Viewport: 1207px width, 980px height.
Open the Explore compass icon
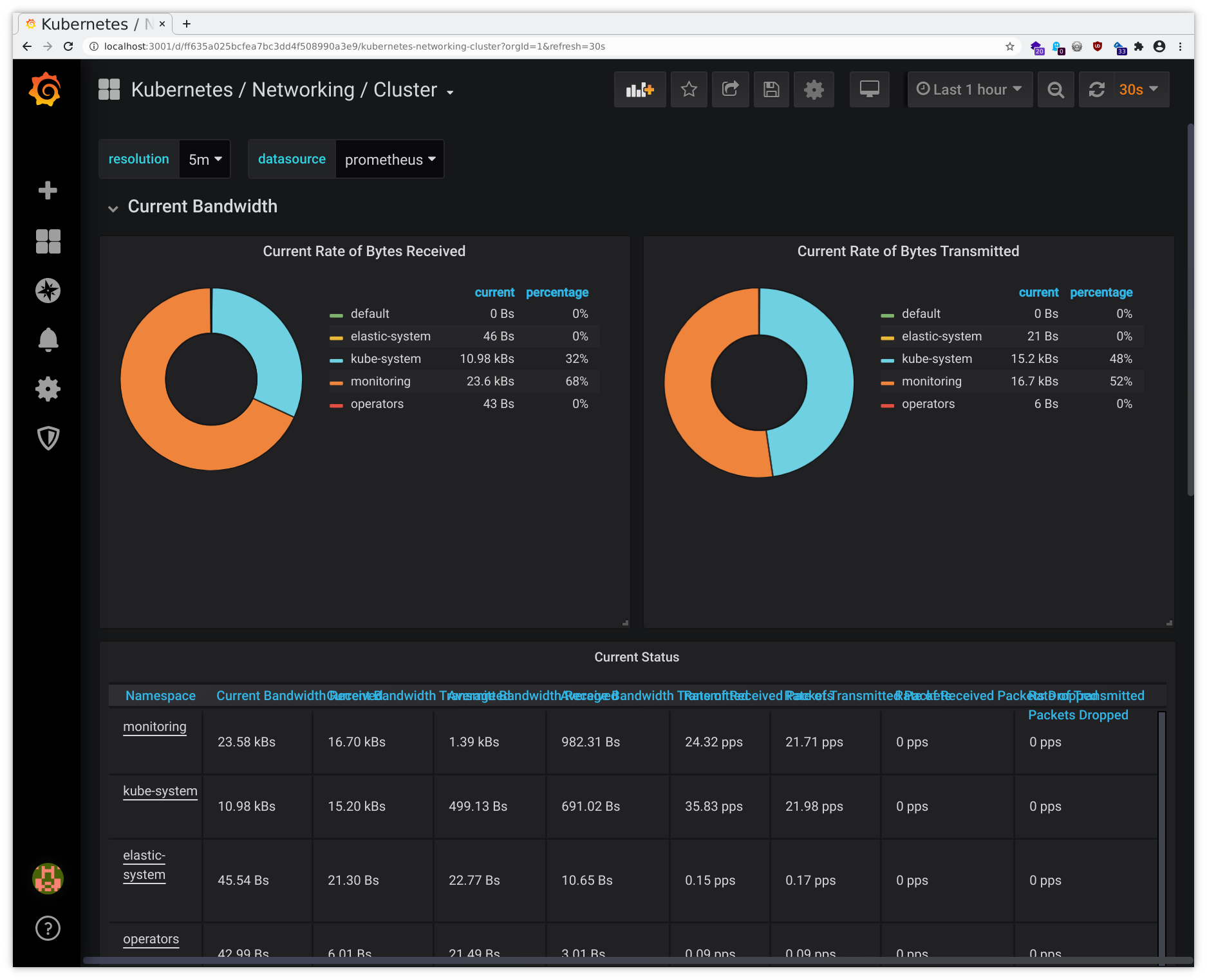(48, 291)
